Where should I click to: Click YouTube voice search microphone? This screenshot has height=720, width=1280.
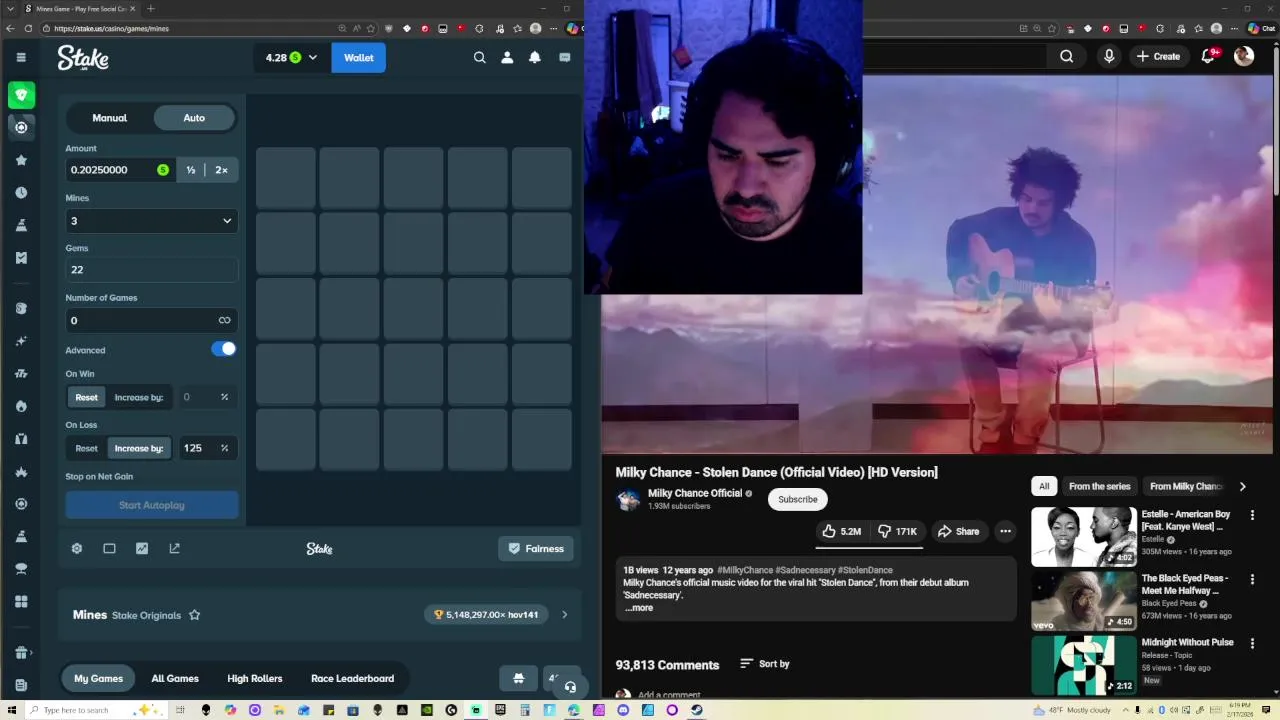[1109, 57]
